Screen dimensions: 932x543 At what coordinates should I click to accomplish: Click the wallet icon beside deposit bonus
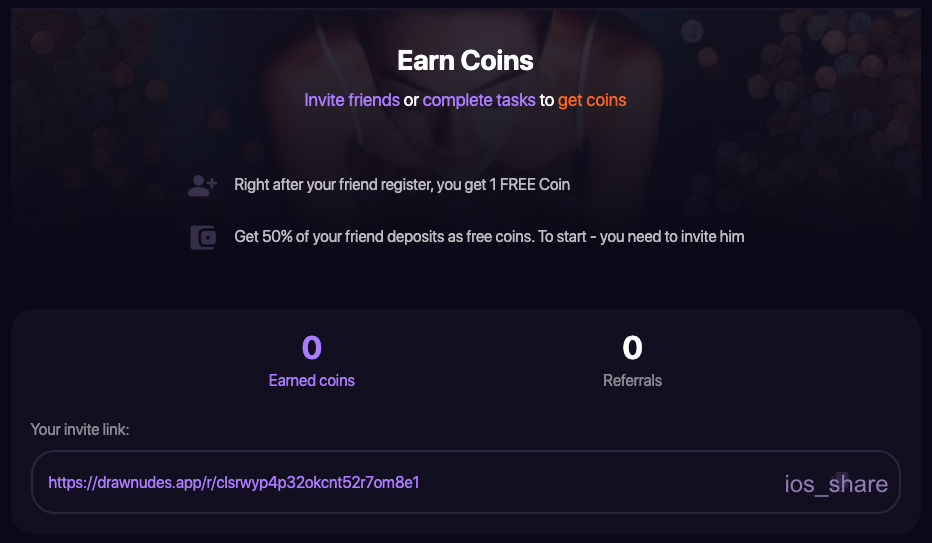click(203, 238)
